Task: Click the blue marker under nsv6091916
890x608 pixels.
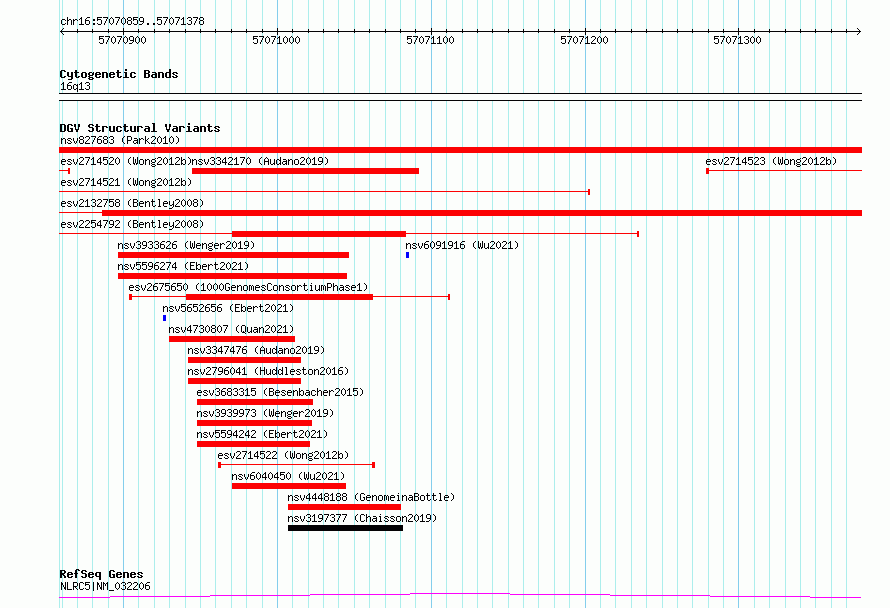Action: click(408, 255)
